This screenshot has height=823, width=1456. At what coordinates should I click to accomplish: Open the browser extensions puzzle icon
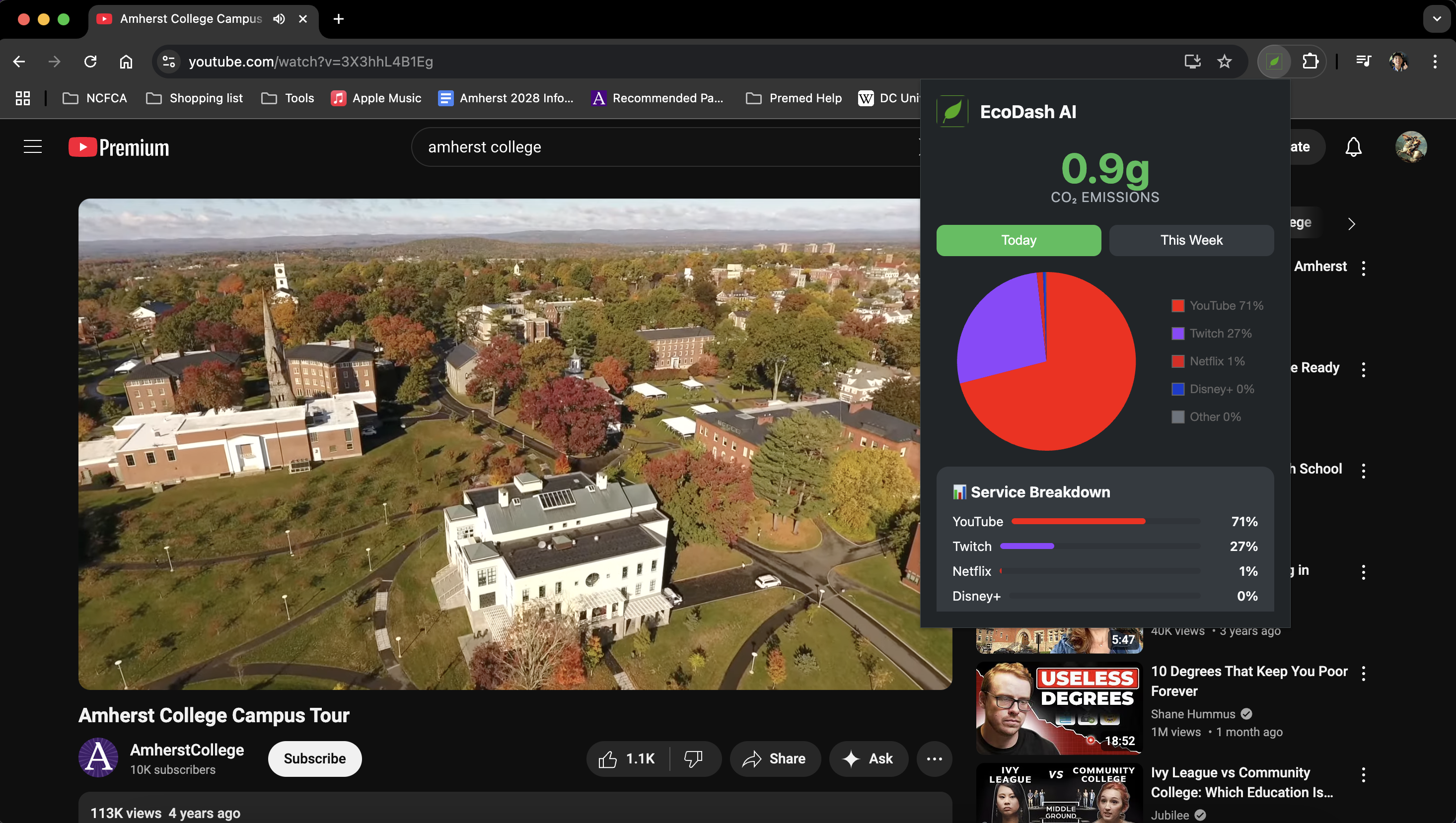point(1310,61)
